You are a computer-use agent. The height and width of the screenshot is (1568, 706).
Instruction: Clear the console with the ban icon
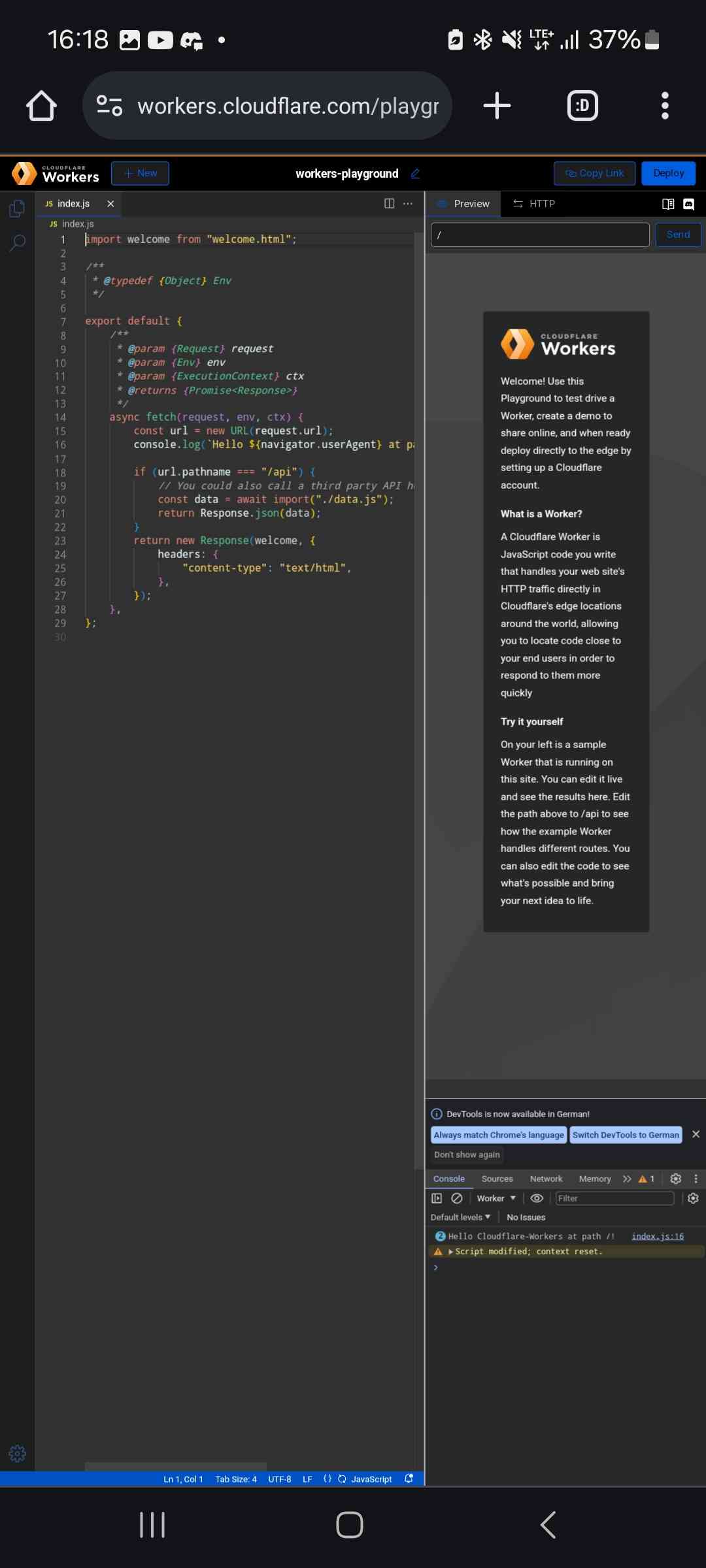[x=457, y=1198]
